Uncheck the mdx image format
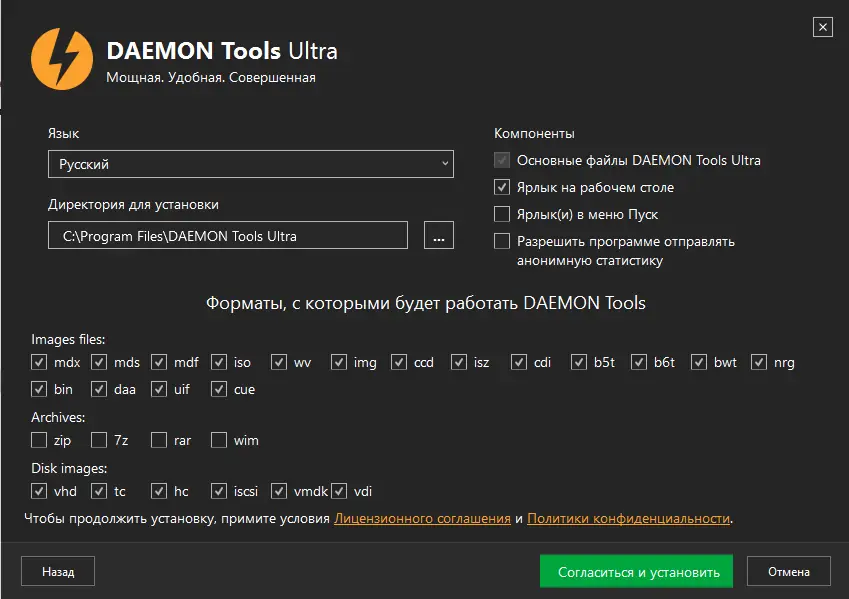 39,362
